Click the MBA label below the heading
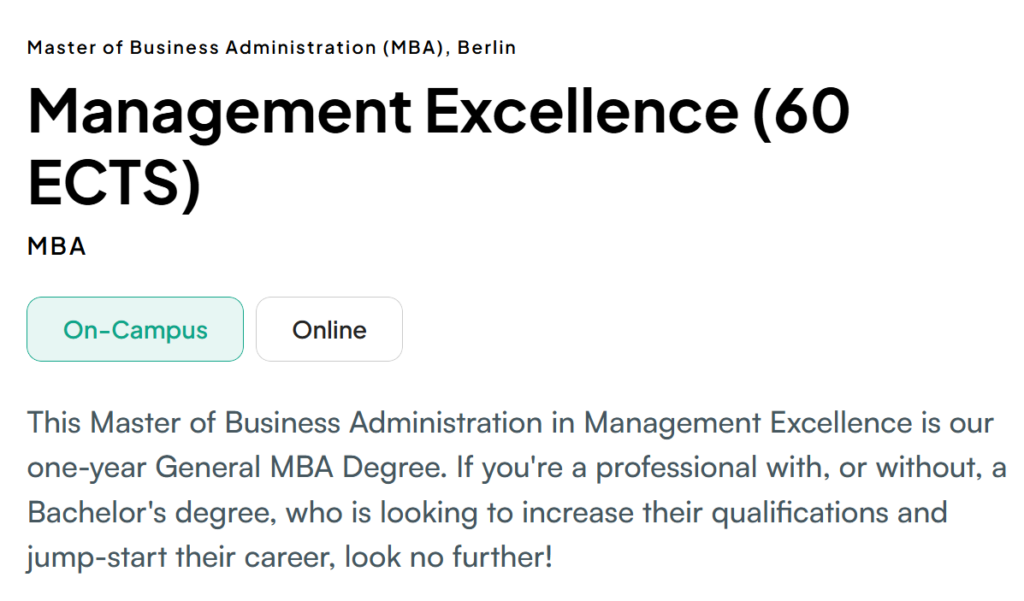The image size is (1024, 601). tap(56, 246)
